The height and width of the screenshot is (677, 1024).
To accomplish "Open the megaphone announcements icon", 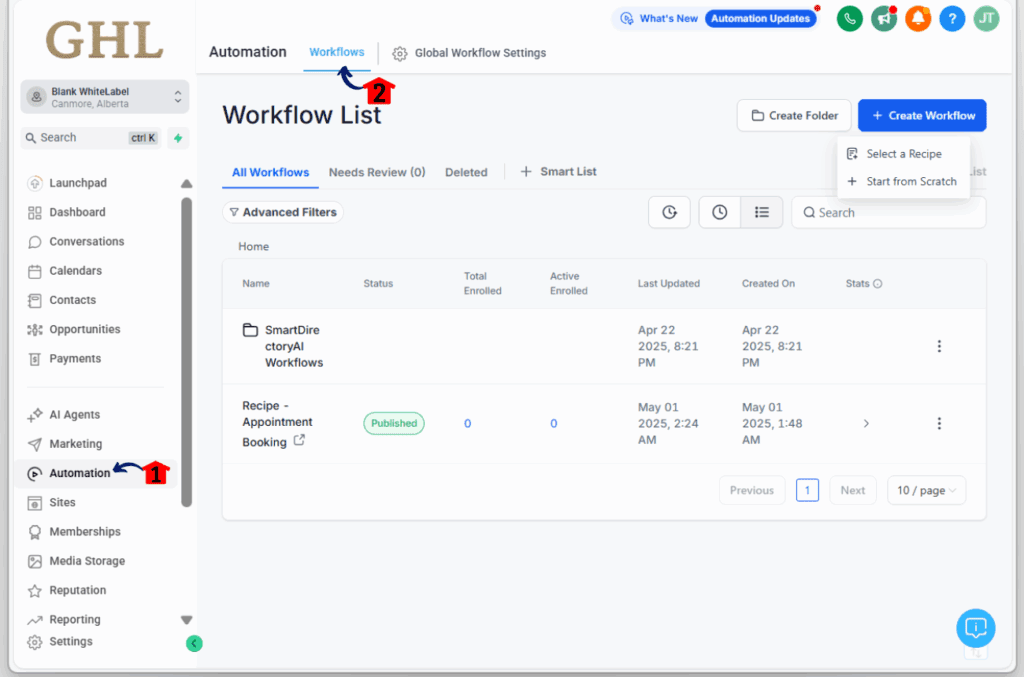I will tap(884, 18).
